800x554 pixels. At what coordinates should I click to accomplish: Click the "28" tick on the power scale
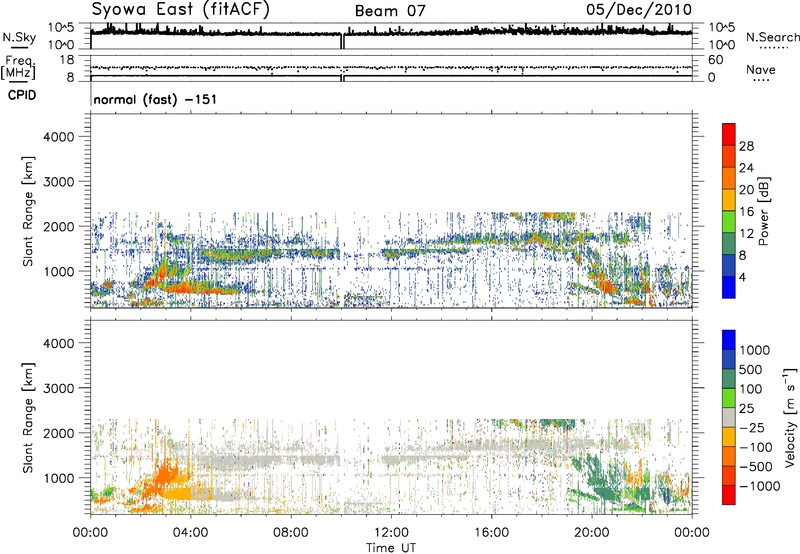point(746,146)
